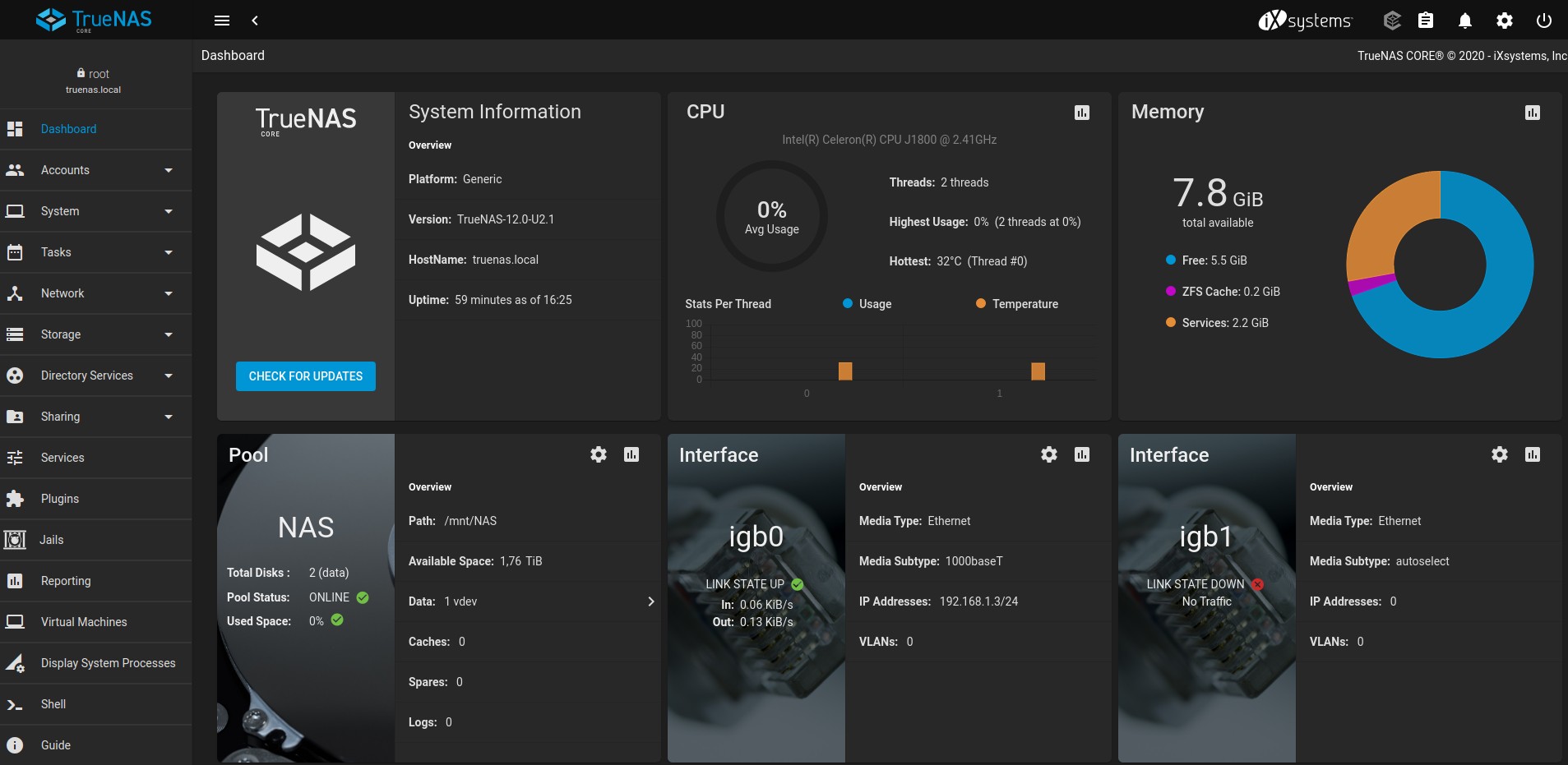Toggle the hamburger side menu

tap(222, 21)
